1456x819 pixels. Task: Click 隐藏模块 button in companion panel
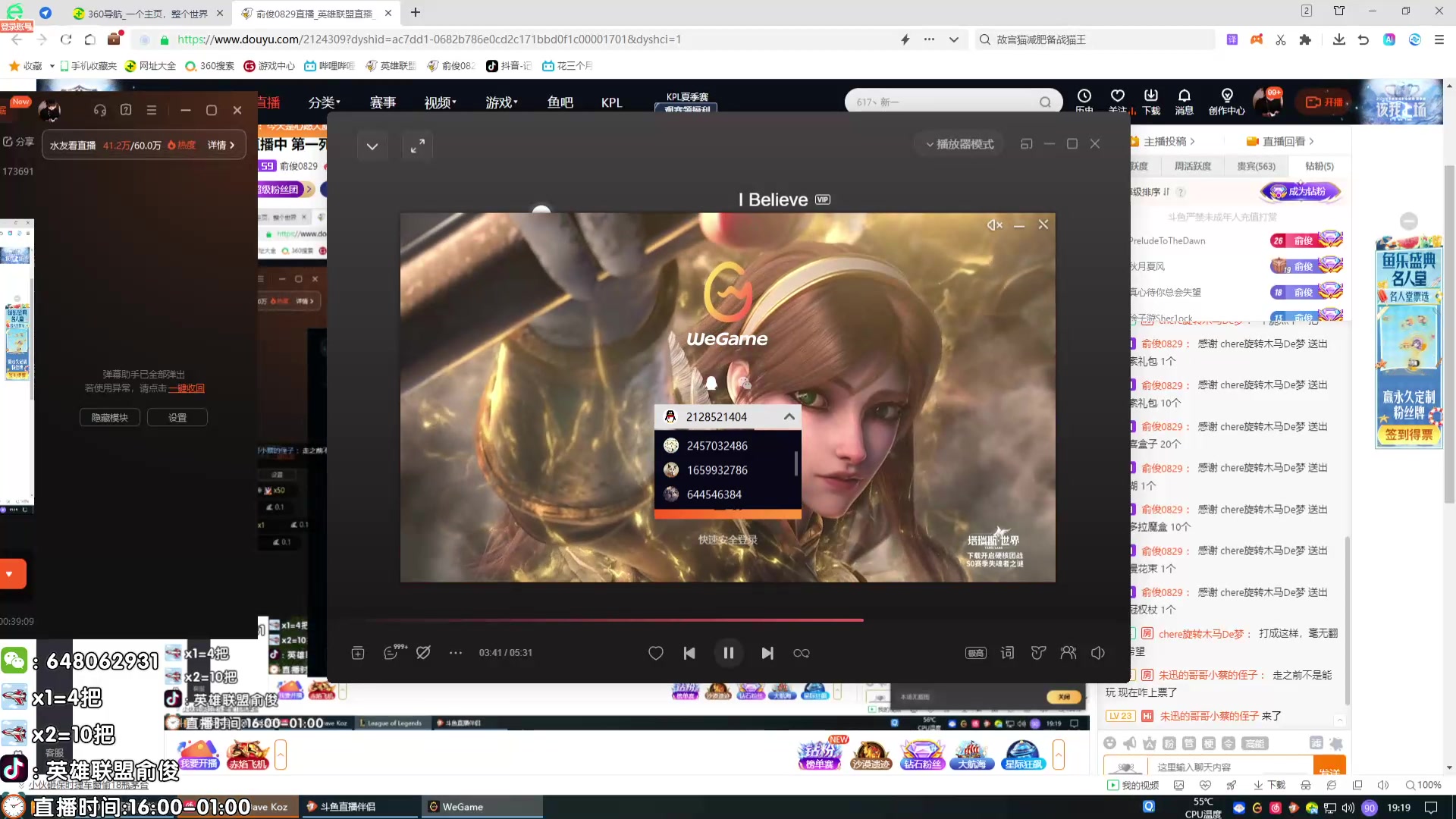110,418
